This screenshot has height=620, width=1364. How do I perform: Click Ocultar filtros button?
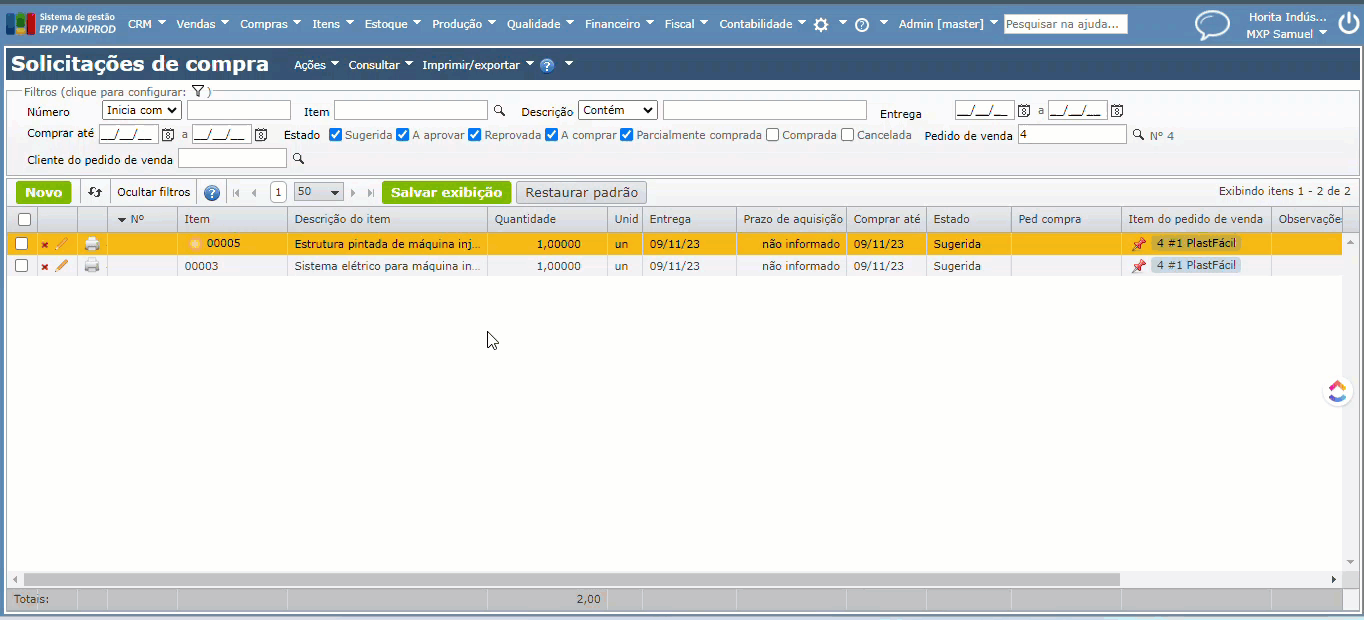click(153, 192)
